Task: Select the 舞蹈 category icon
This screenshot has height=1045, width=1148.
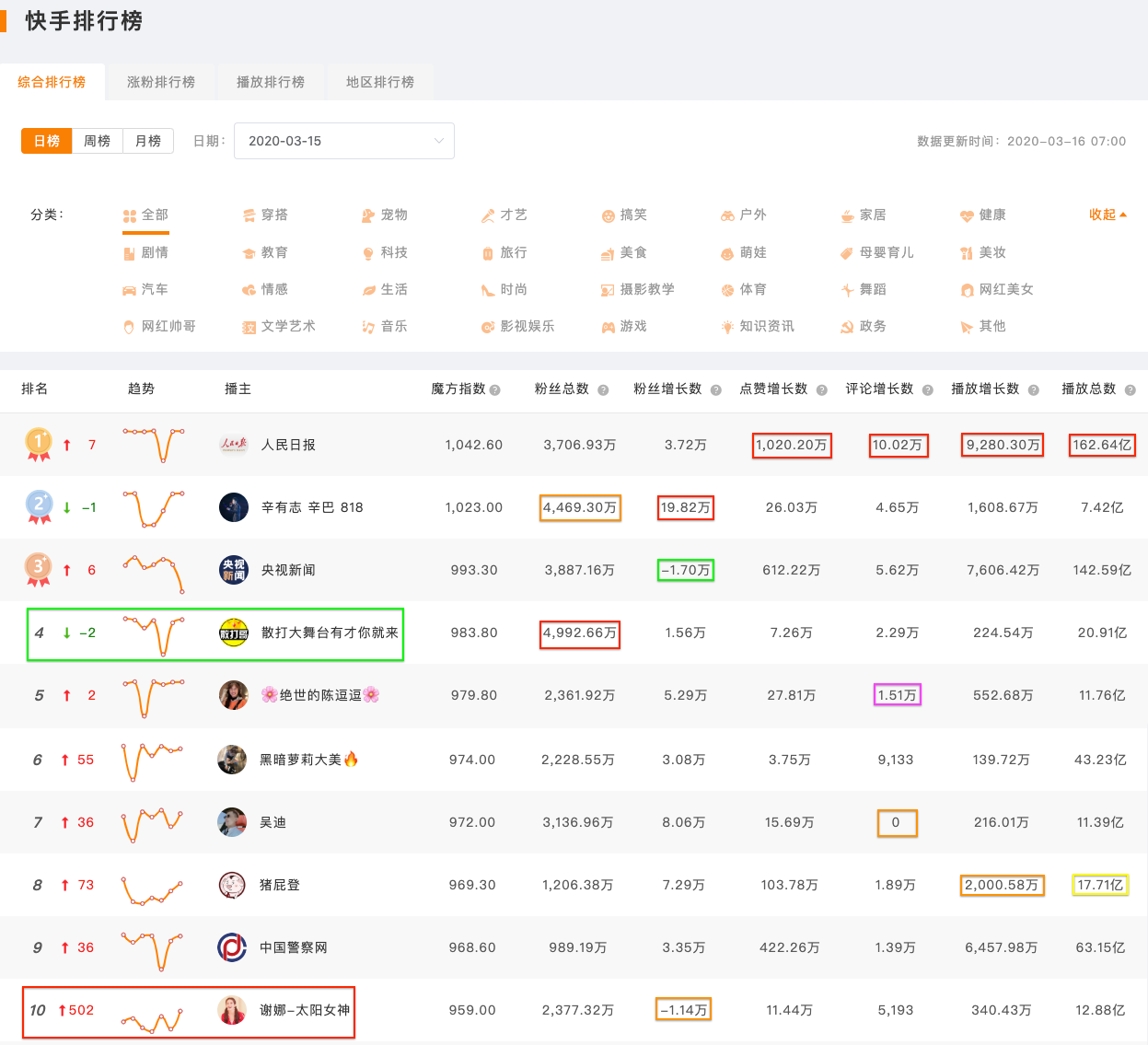Action: (847, 290)
